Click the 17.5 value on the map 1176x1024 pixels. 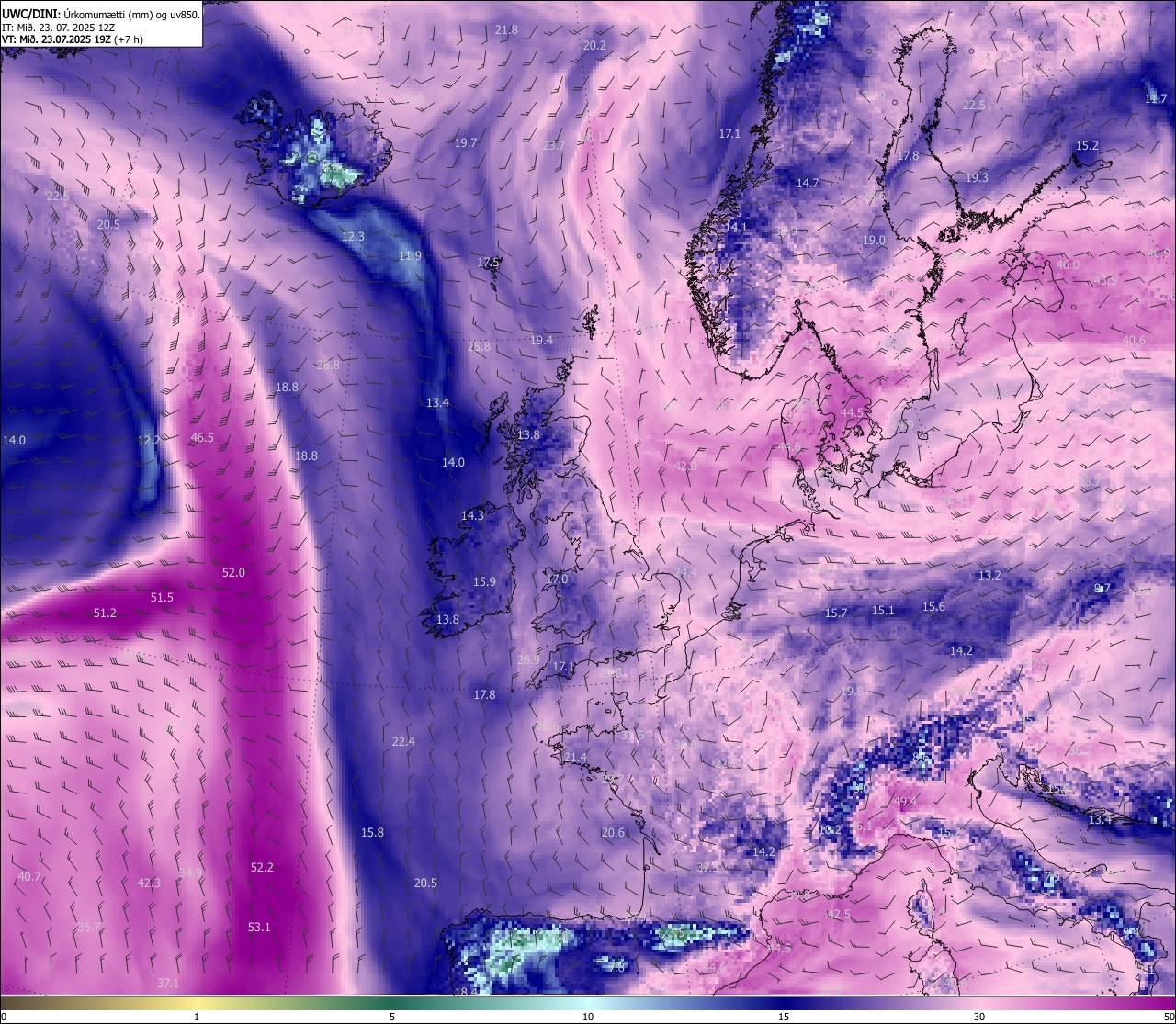click(x=489, y=262)
